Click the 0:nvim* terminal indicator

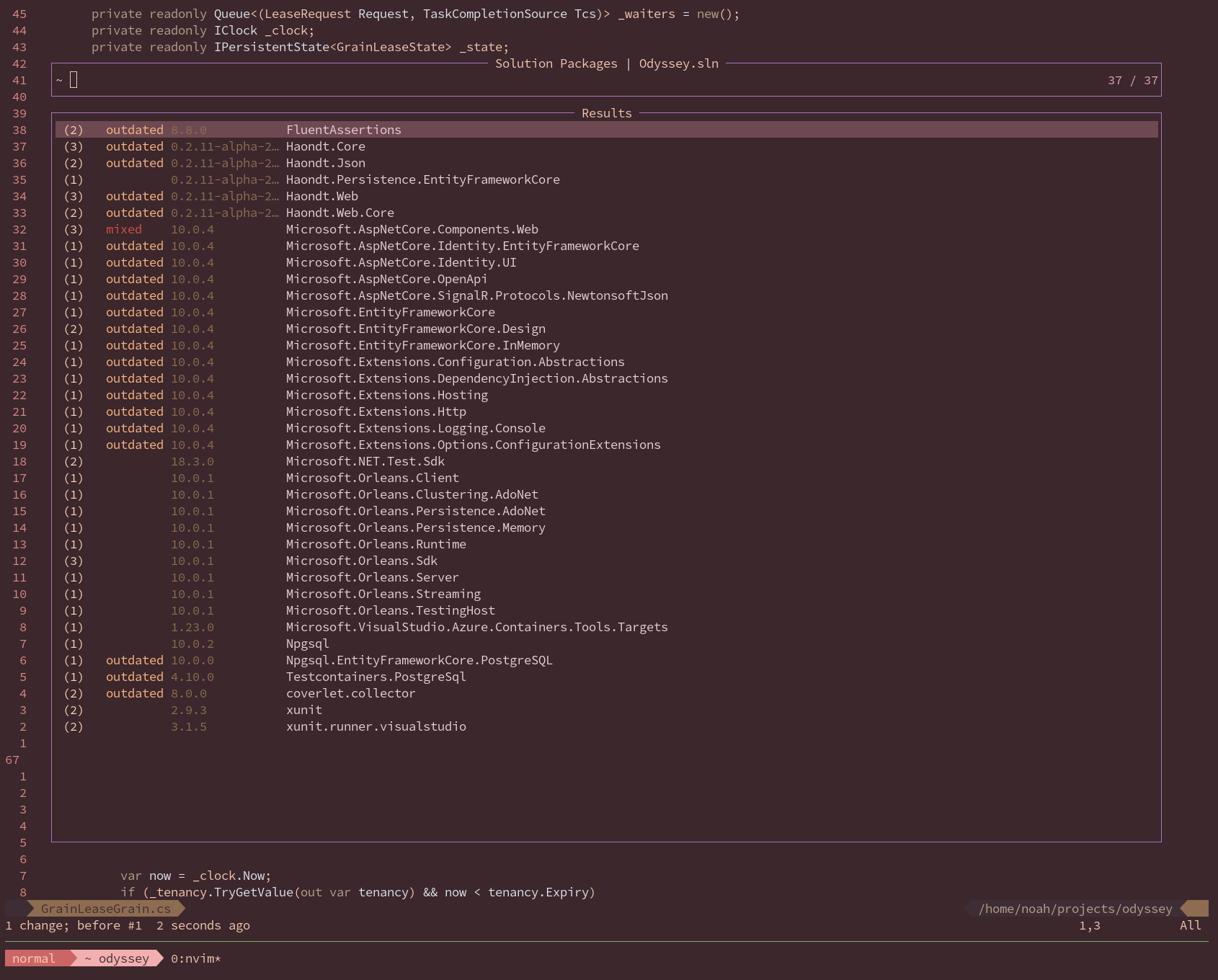tap(195, 958)
